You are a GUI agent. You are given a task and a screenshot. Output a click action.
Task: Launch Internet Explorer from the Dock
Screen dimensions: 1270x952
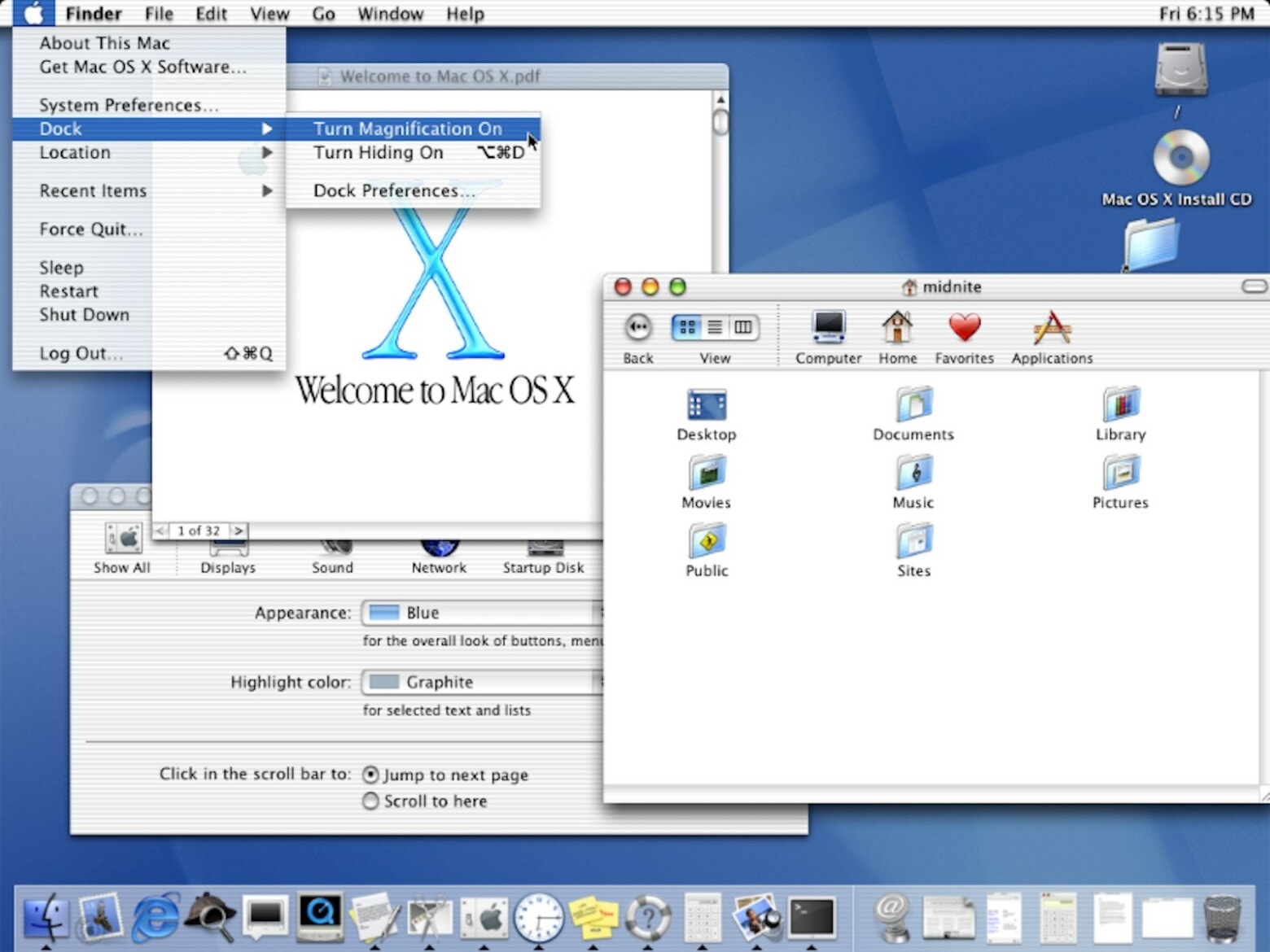click(x=153, y=917)
